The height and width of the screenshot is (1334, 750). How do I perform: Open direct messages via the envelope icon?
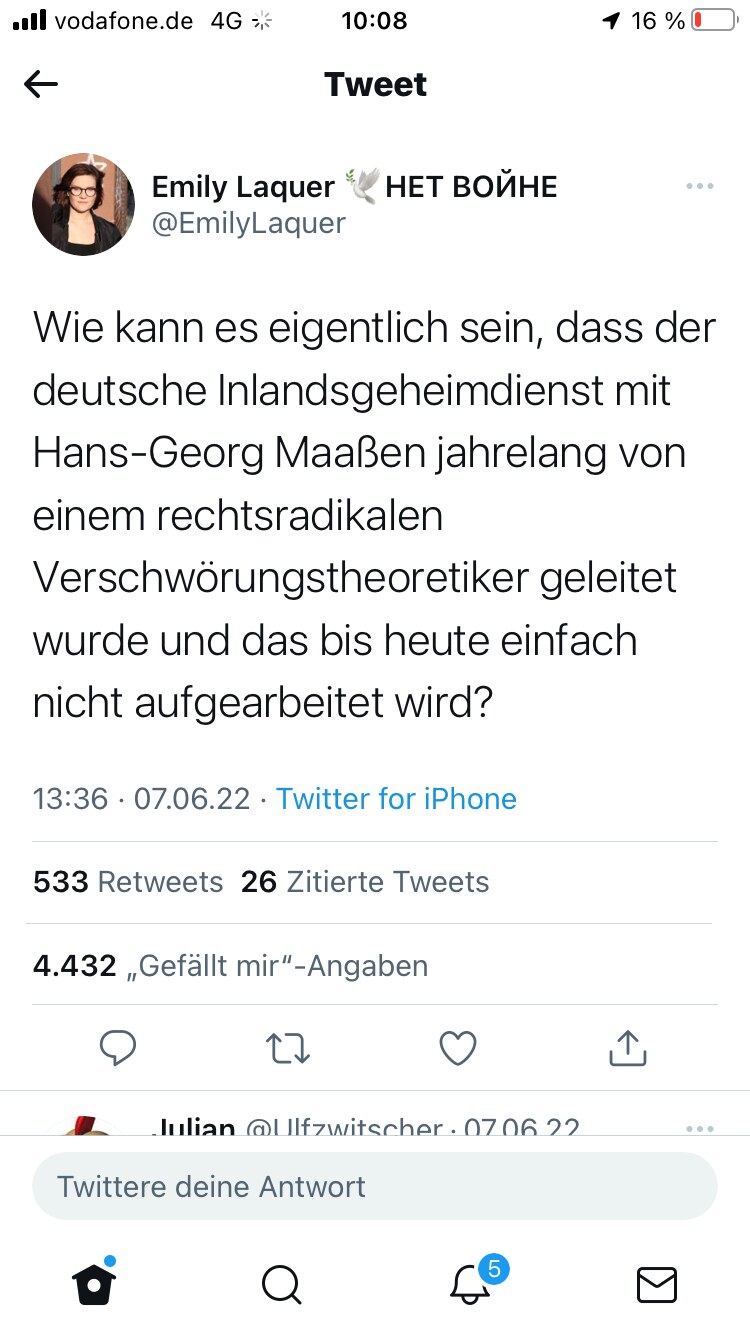[x=656, y=1286]
